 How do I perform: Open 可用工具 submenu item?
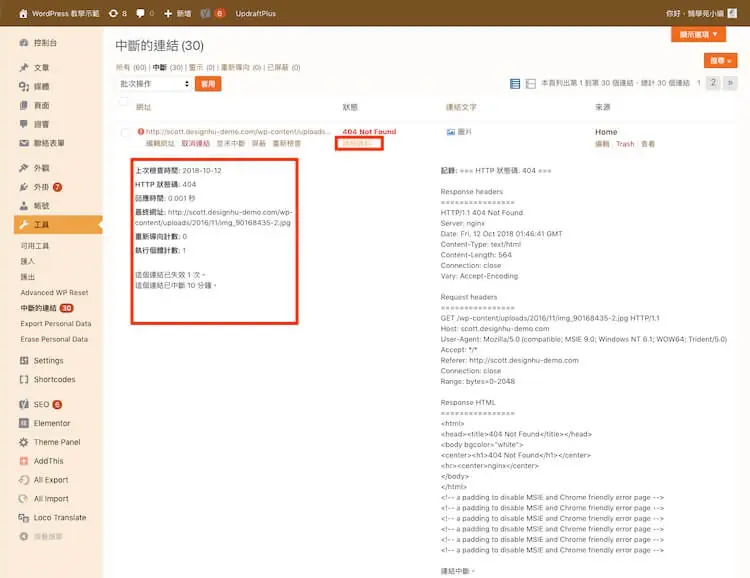point(34,245)
